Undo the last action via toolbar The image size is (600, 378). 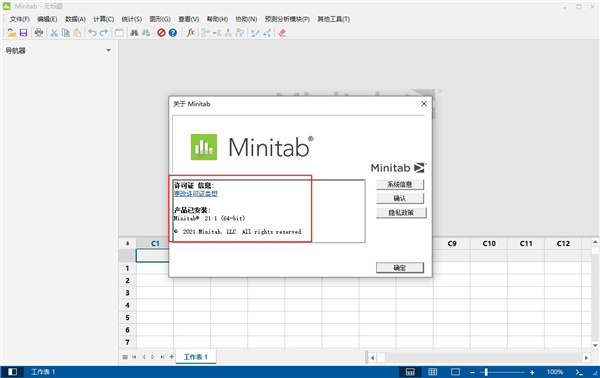tap(92, 33)
